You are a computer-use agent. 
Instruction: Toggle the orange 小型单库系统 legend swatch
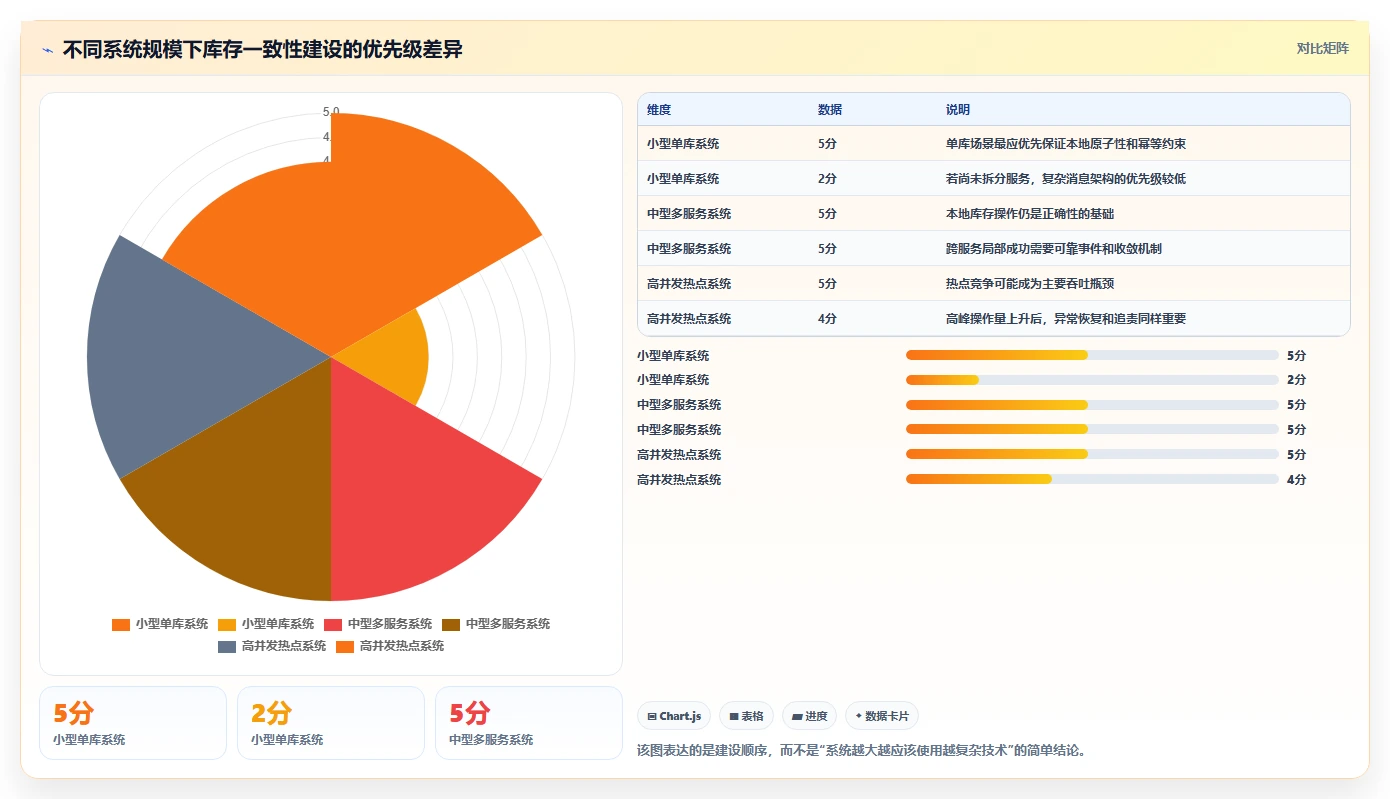point(121,624)
